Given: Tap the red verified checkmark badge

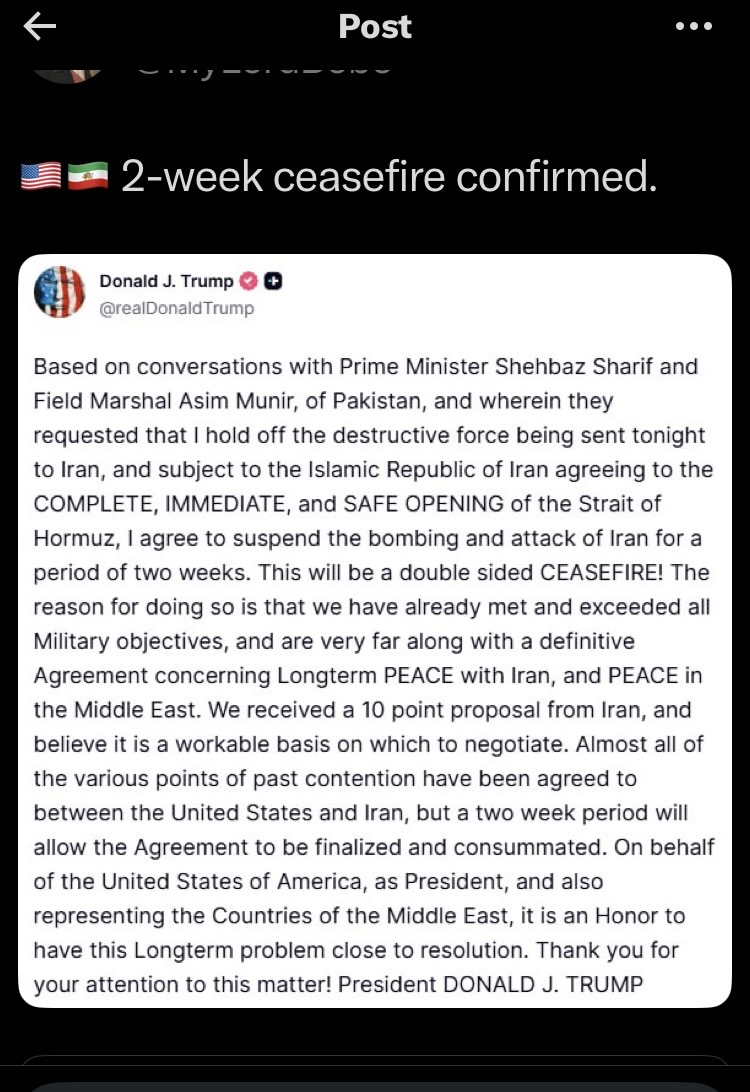Looking at the screenshot, I should click(x=250, y=281).
